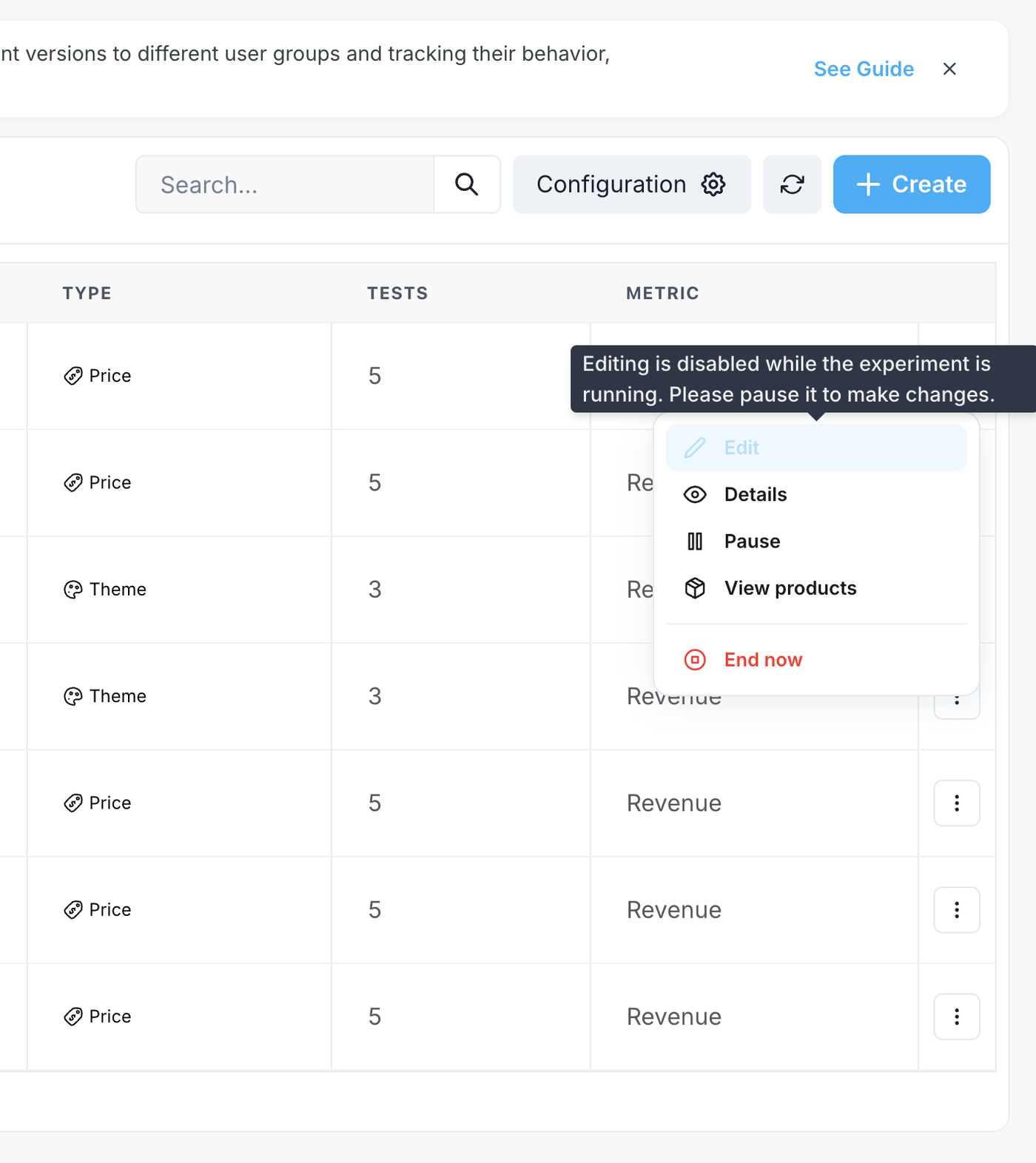The height and width of the screenshot is (1163, 1036).
Task: Click the box icon beside View products
Action: [x=695, y=588]
